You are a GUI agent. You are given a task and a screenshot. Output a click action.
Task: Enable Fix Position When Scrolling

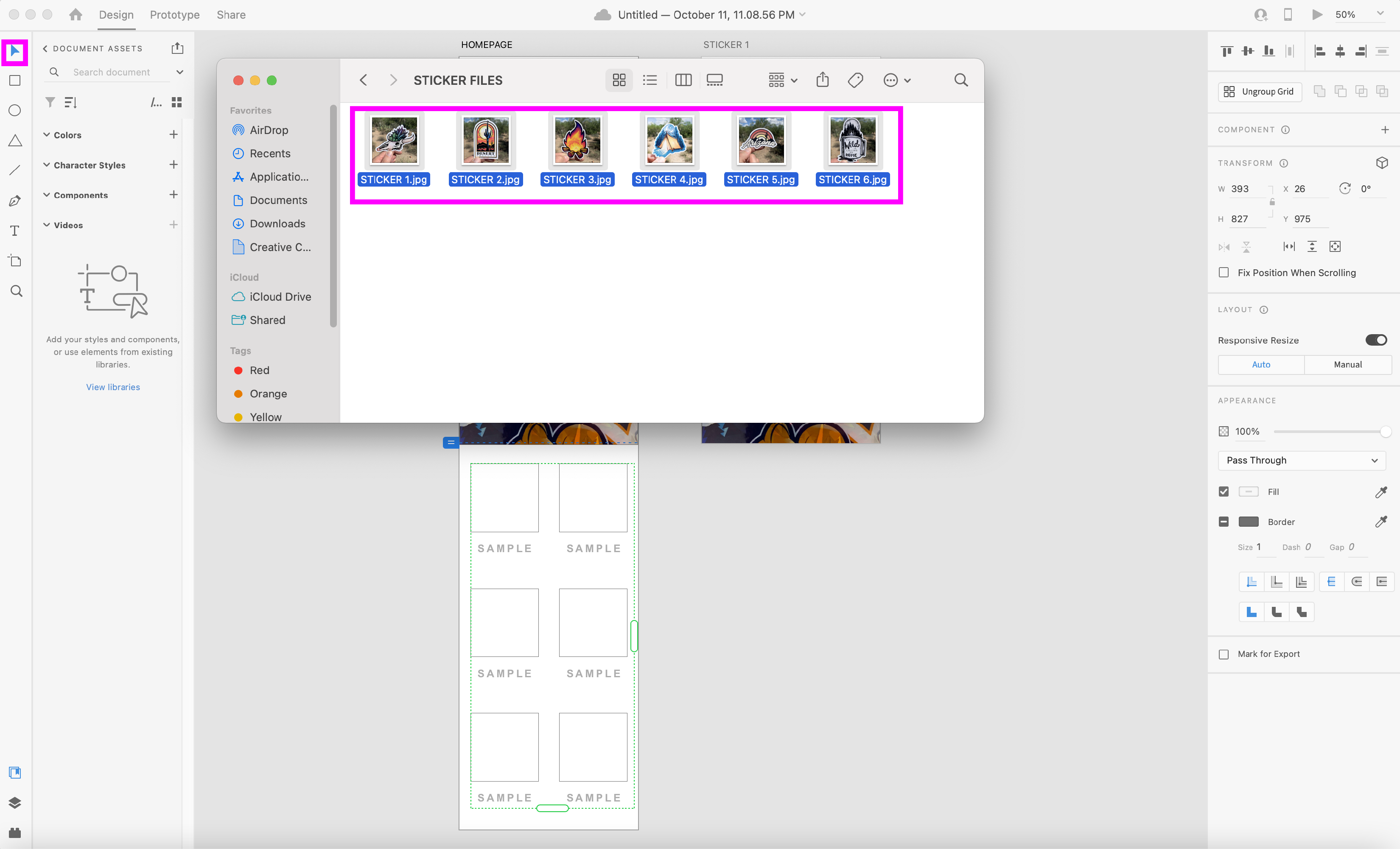tap(1224, 273)
